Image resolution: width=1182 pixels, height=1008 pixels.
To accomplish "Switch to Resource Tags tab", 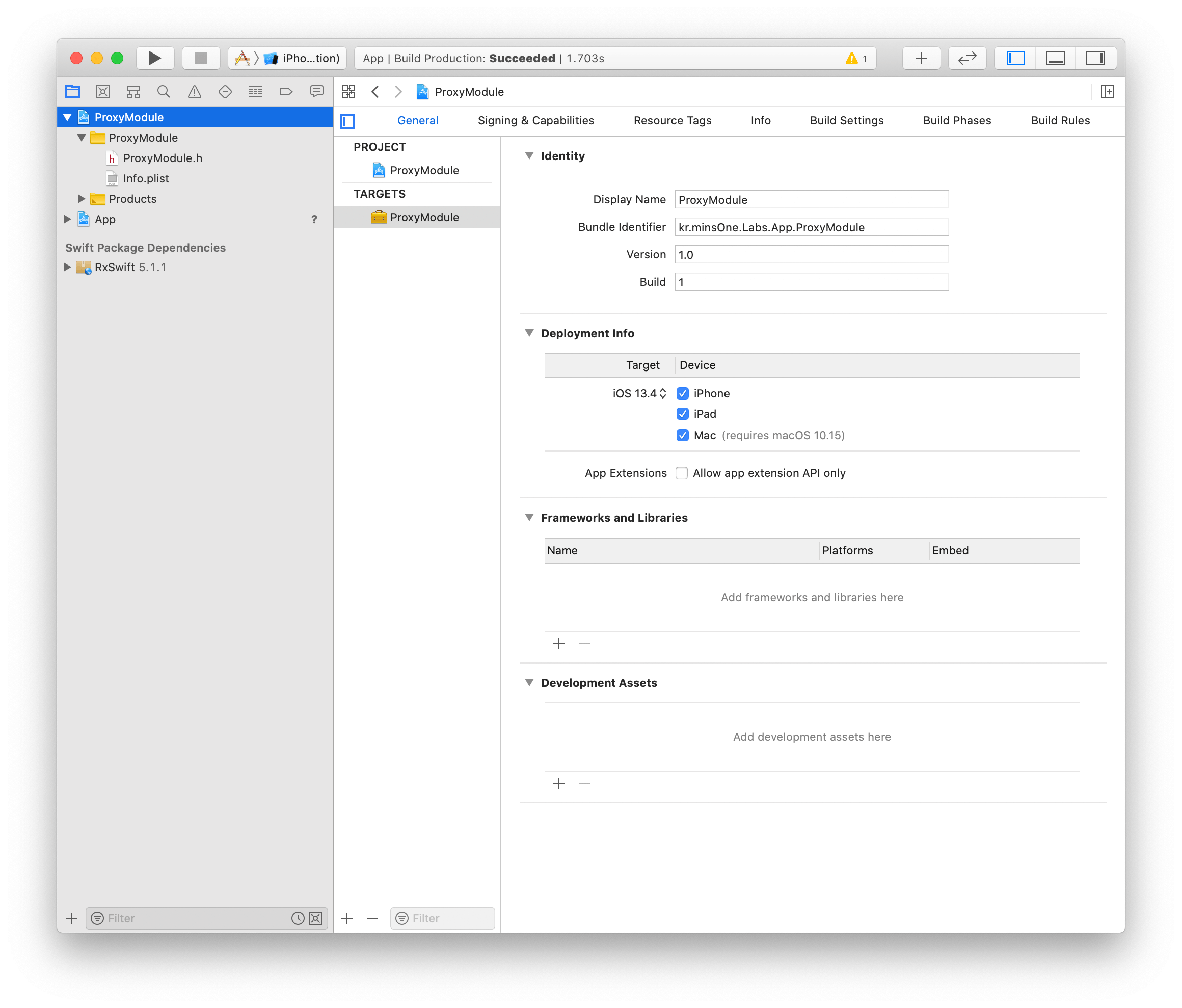I will click(672, 120).
